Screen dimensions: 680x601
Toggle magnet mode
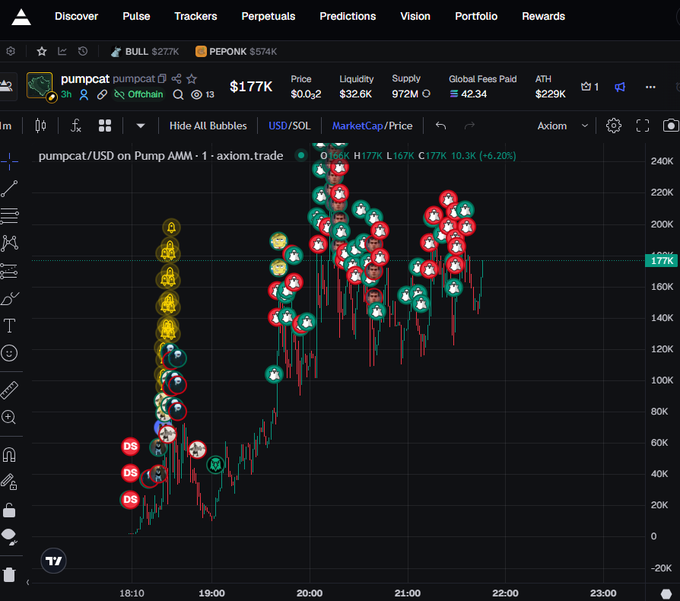(x=10, y=454)
